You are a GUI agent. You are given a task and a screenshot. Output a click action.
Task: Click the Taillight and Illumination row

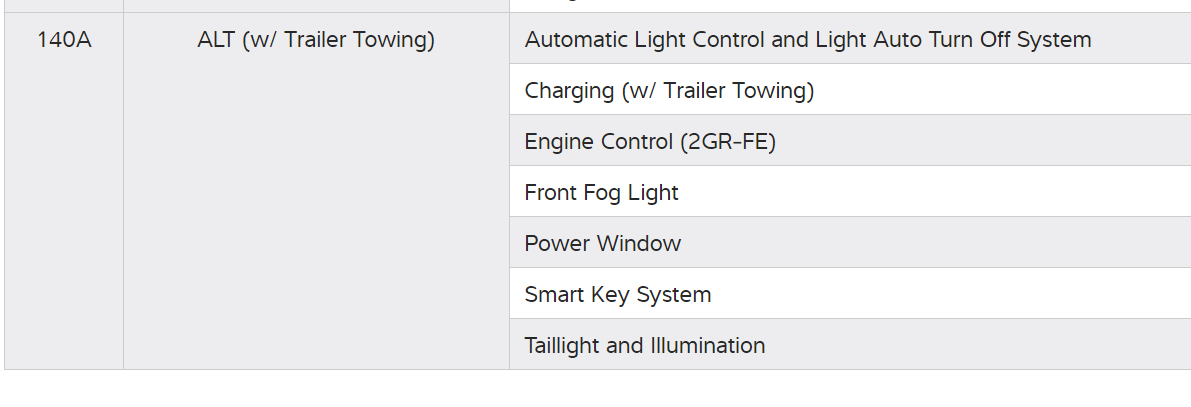644,346
